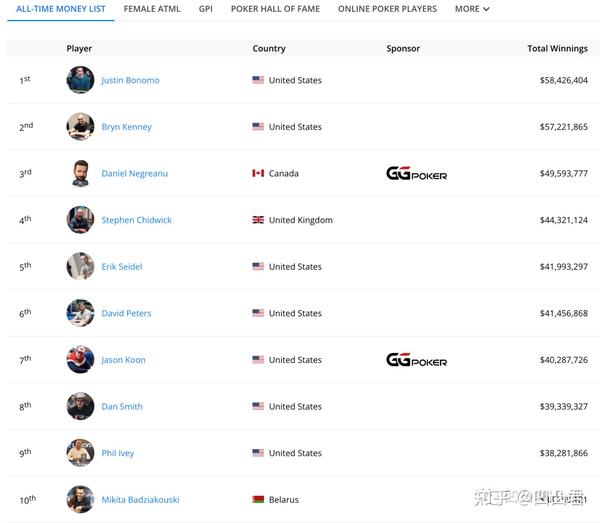
Task: Click GGPoker sponsor logo in Jason Koon's row
Action: pyautogui.click(x=416, y=360)
